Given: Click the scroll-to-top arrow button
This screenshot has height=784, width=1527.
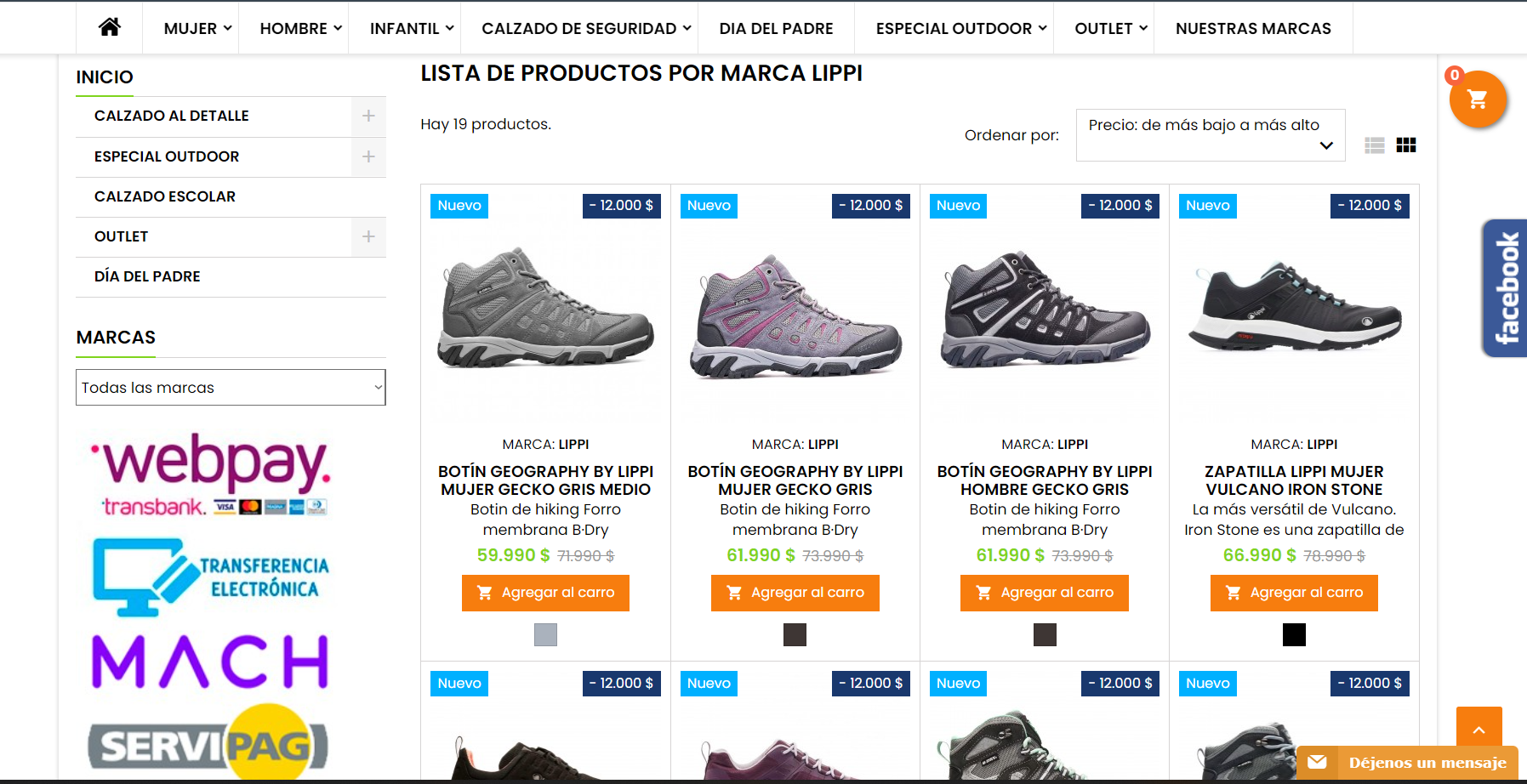Looking at the screenshot, I should coord(1479,730).
